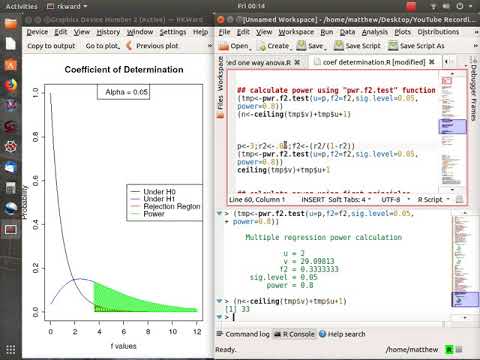Open the History menu in the graphics window
The width and height of the screenshot is (480, 360).
click(x=108, y=32)
